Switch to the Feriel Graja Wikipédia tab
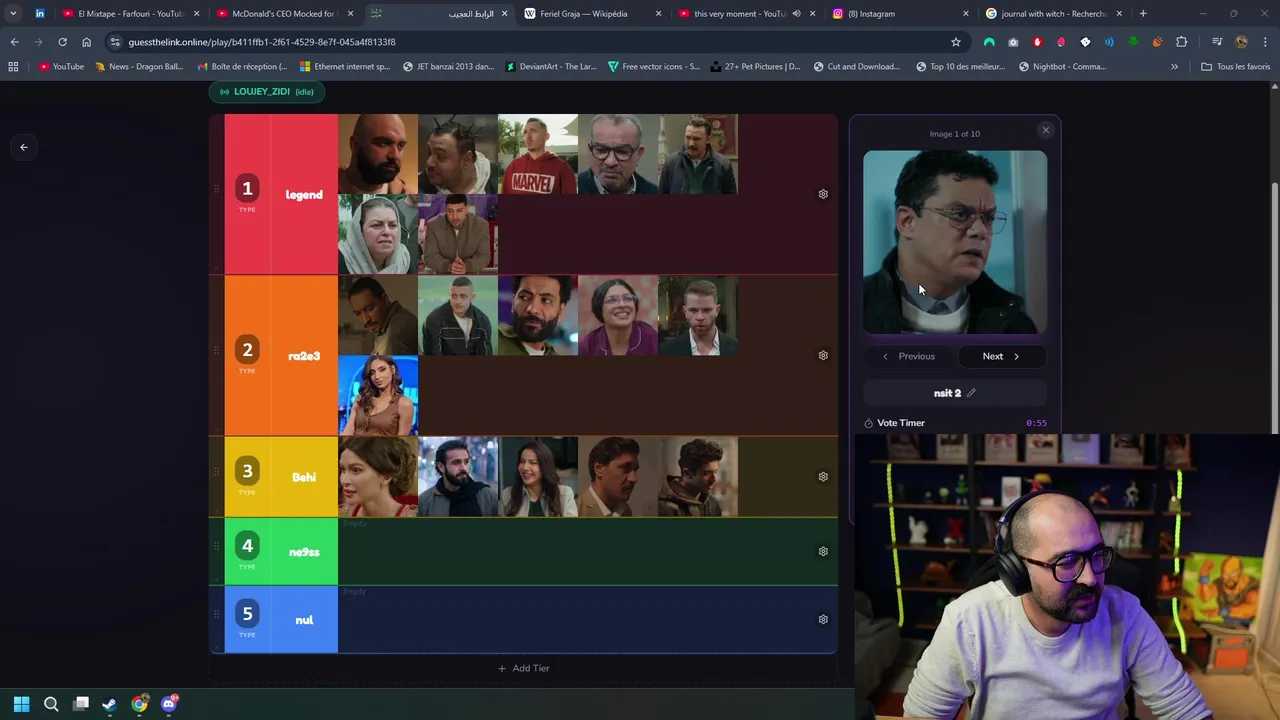The width and height of the screenshot is (1280, 720). pyautogui.click(x=592, y=14)
